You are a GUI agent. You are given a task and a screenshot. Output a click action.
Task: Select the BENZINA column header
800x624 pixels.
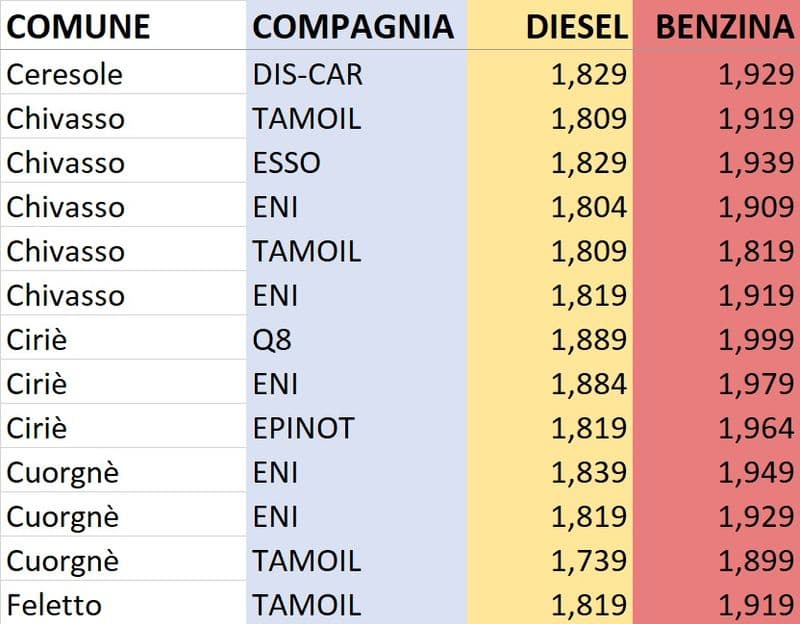[x=724, y=27]
